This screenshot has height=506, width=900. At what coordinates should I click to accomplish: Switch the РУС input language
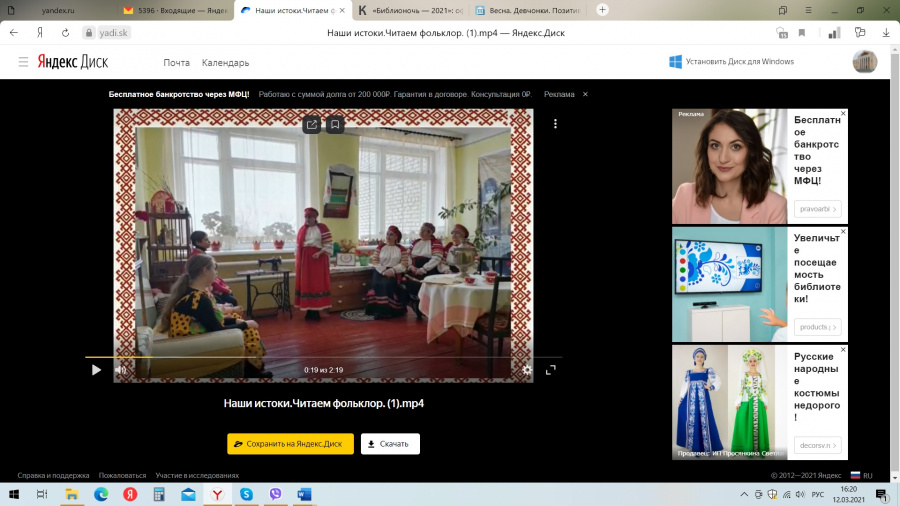[x=818, y=494]
